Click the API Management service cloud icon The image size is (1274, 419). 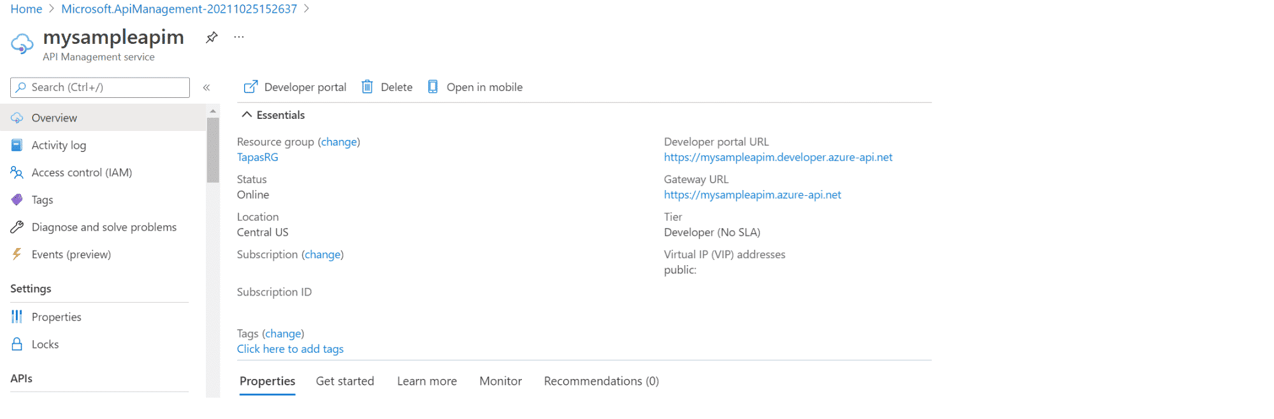point(22,44)
